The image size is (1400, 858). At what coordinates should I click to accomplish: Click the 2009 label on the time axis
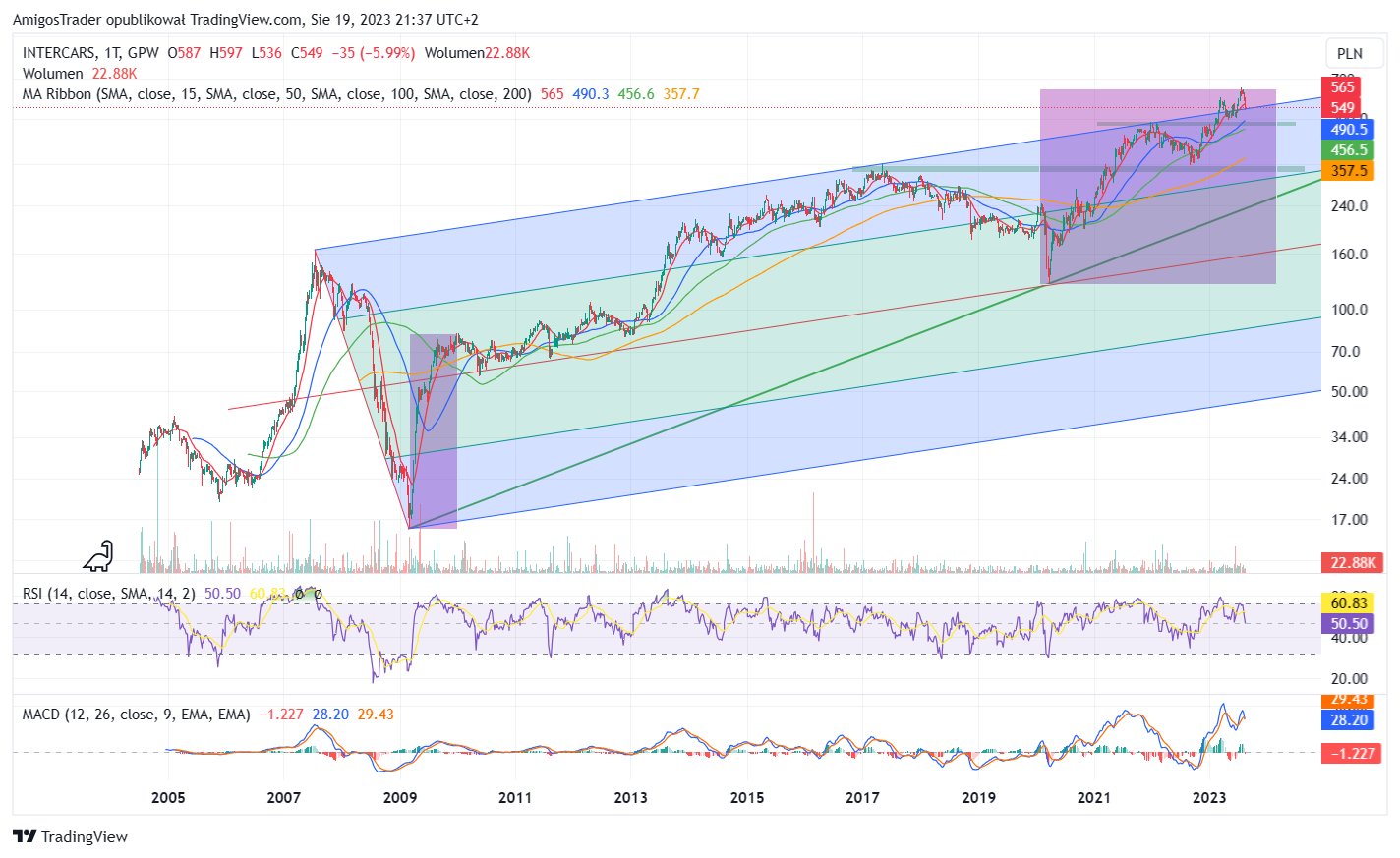[400, 798]
